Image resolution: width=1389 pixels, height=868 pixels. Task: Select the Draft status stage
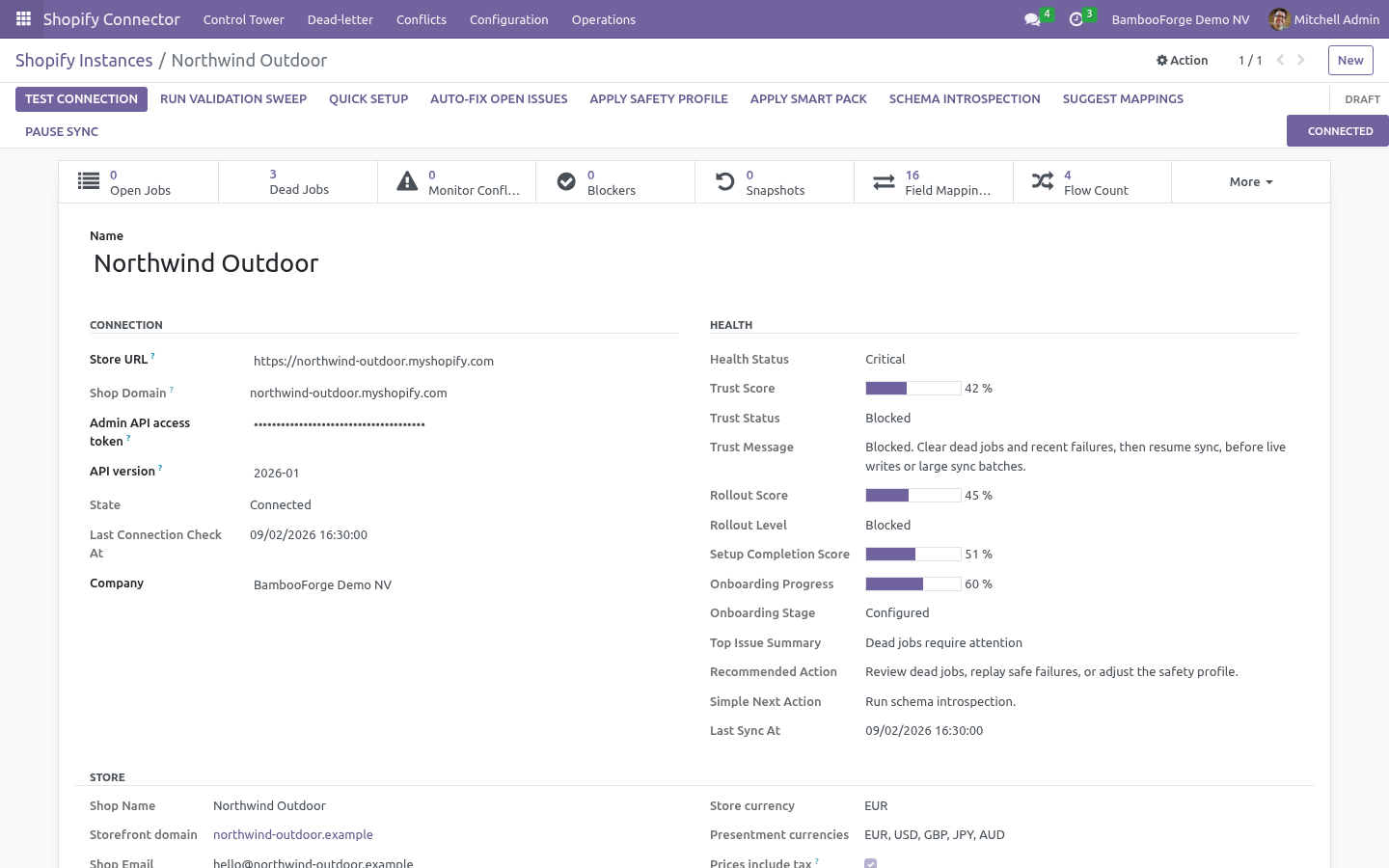pos(1362,99)
